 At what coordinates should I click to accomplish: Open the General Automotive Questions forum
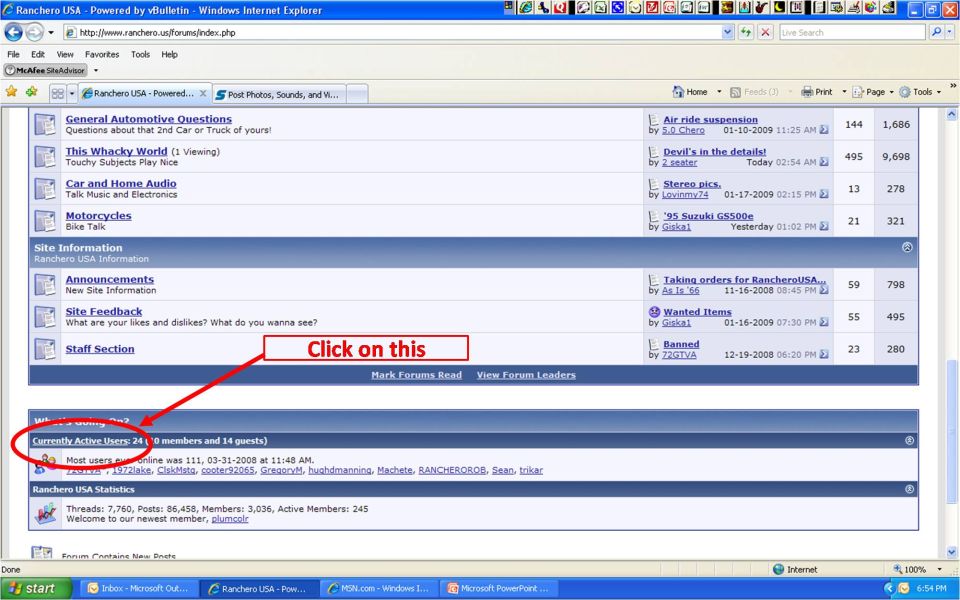click(x=149, y=119)
